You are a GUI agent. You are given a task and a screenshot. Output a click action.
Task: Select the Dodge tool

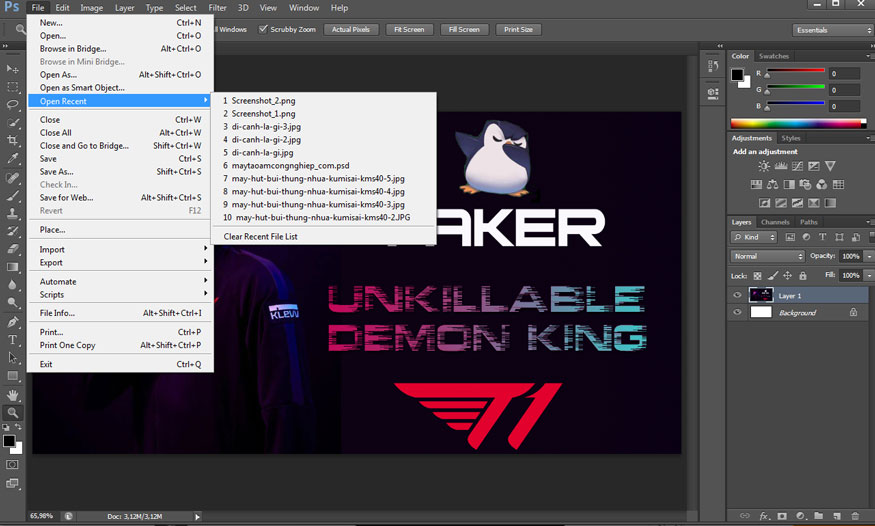tap(12, 303)
